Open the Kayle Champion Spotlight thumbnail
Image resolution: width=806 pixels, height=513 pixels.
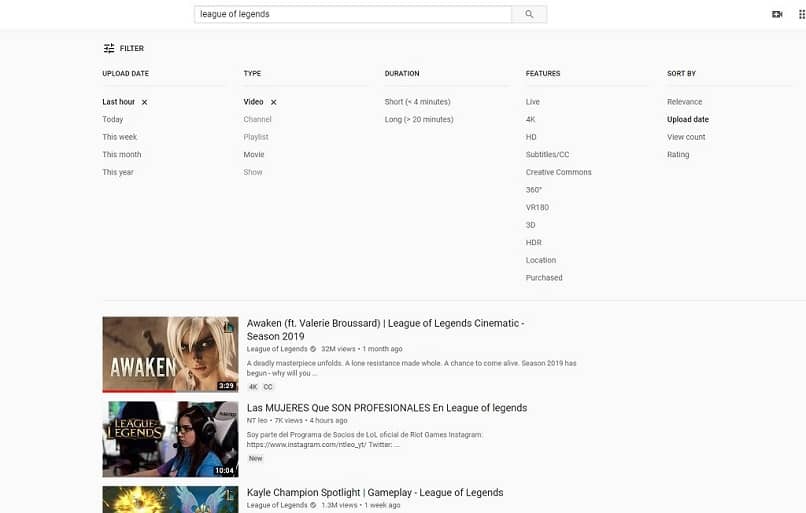[x=170, y=499]
